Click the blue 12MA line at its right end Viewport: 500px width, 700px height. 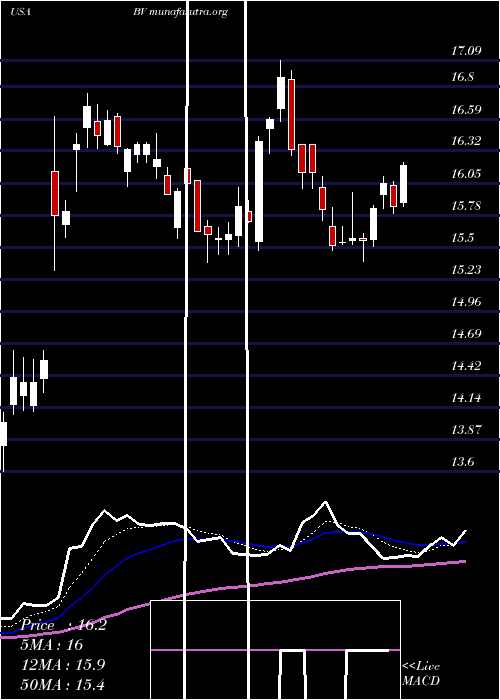point(462,542)
